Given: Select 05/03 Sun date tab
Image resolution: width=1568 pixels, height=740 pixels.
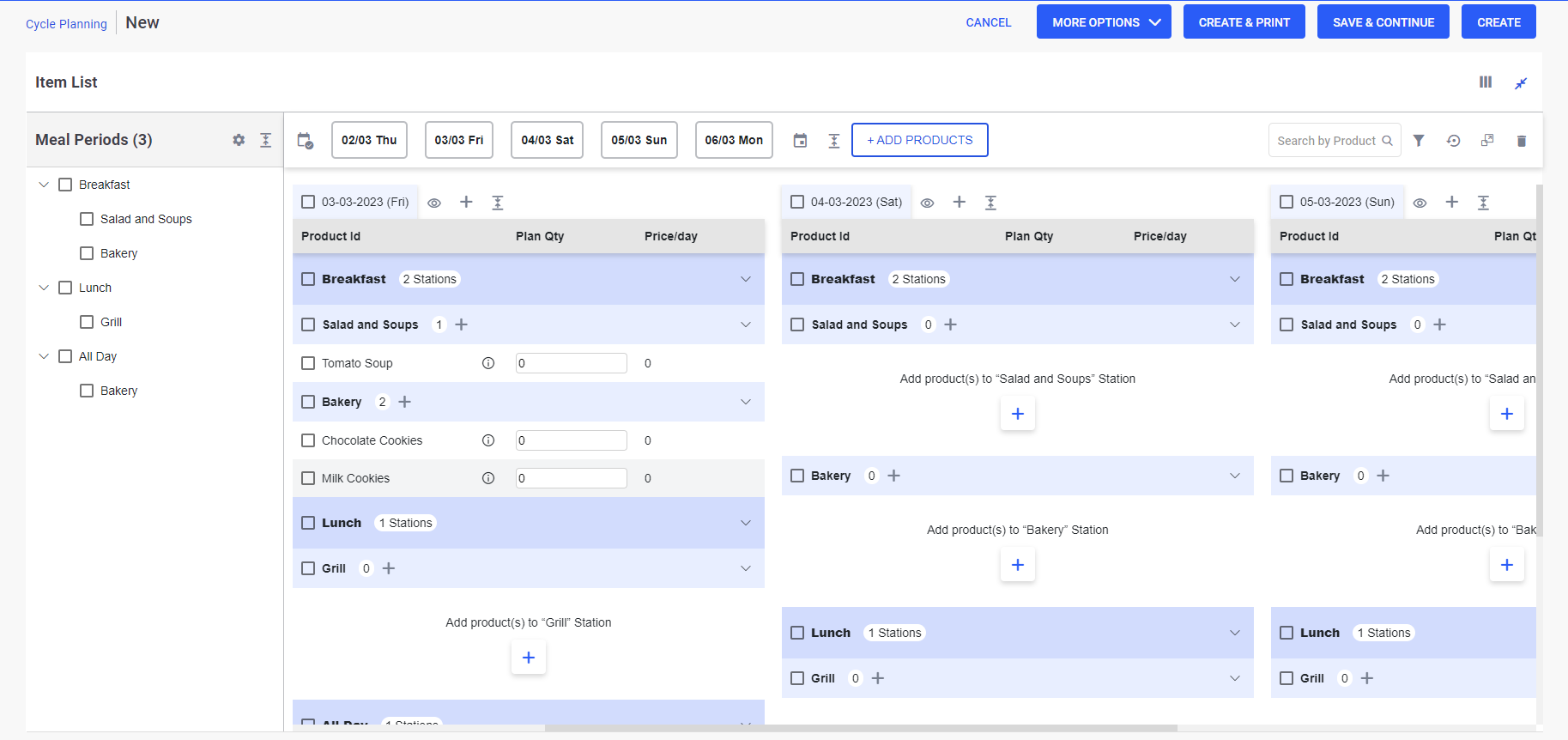Looking at the screenshot, I should click(x=639, y=140).
